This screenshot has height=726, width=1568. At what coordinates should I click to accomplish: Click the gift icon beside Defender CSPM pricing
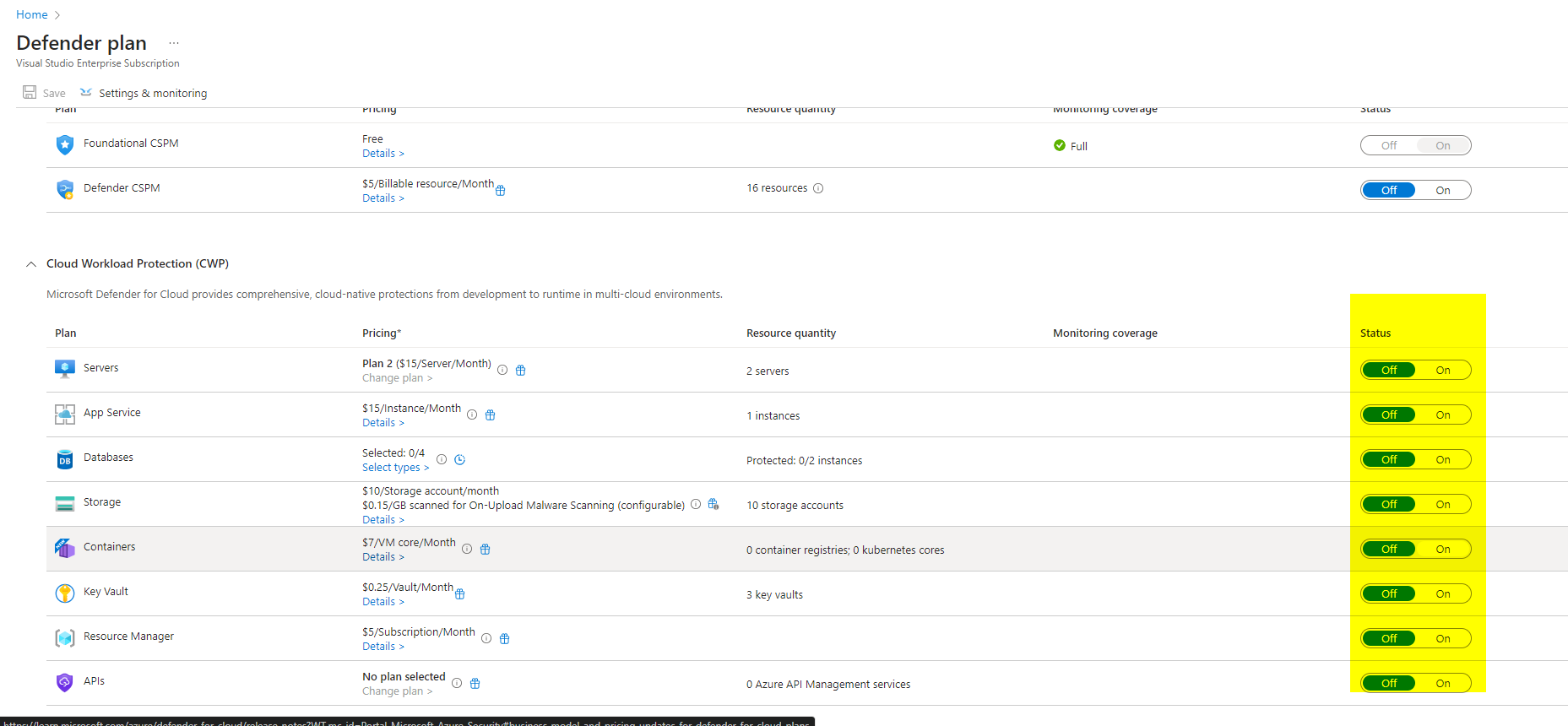coord(501,191)
